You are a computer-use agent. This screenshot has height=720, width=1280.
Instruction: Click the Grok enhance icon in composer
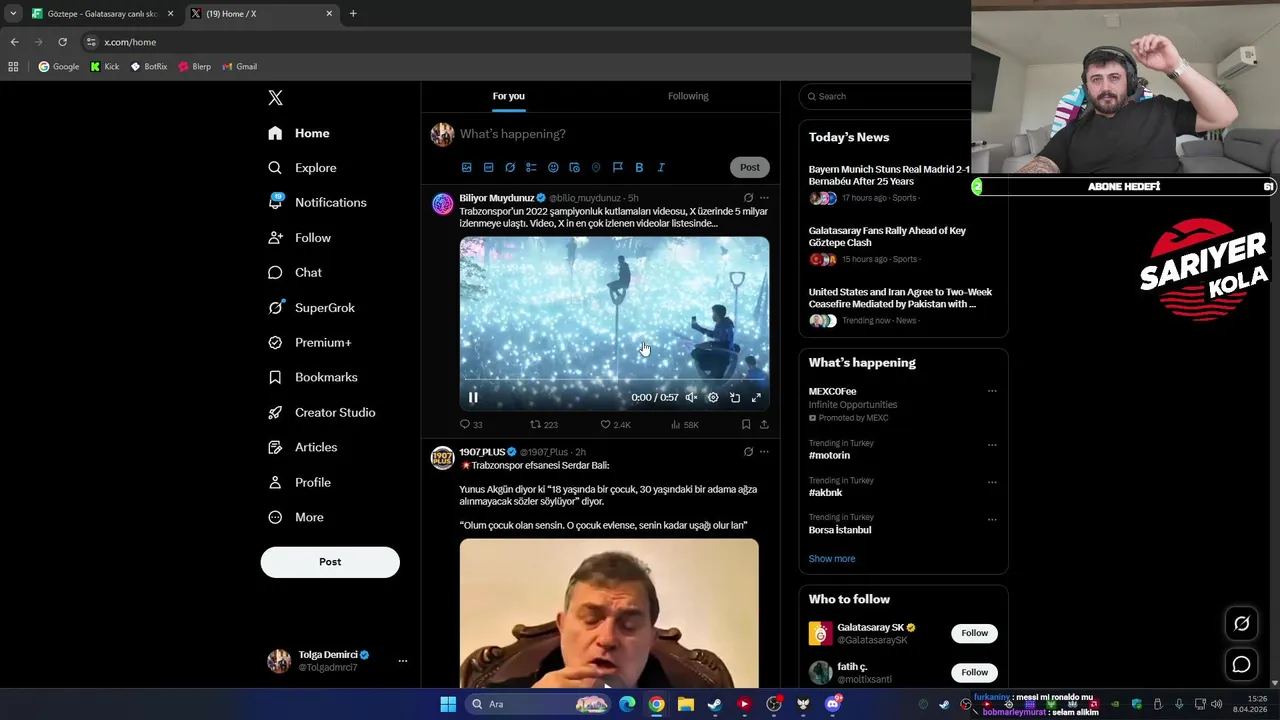[510, 167]
